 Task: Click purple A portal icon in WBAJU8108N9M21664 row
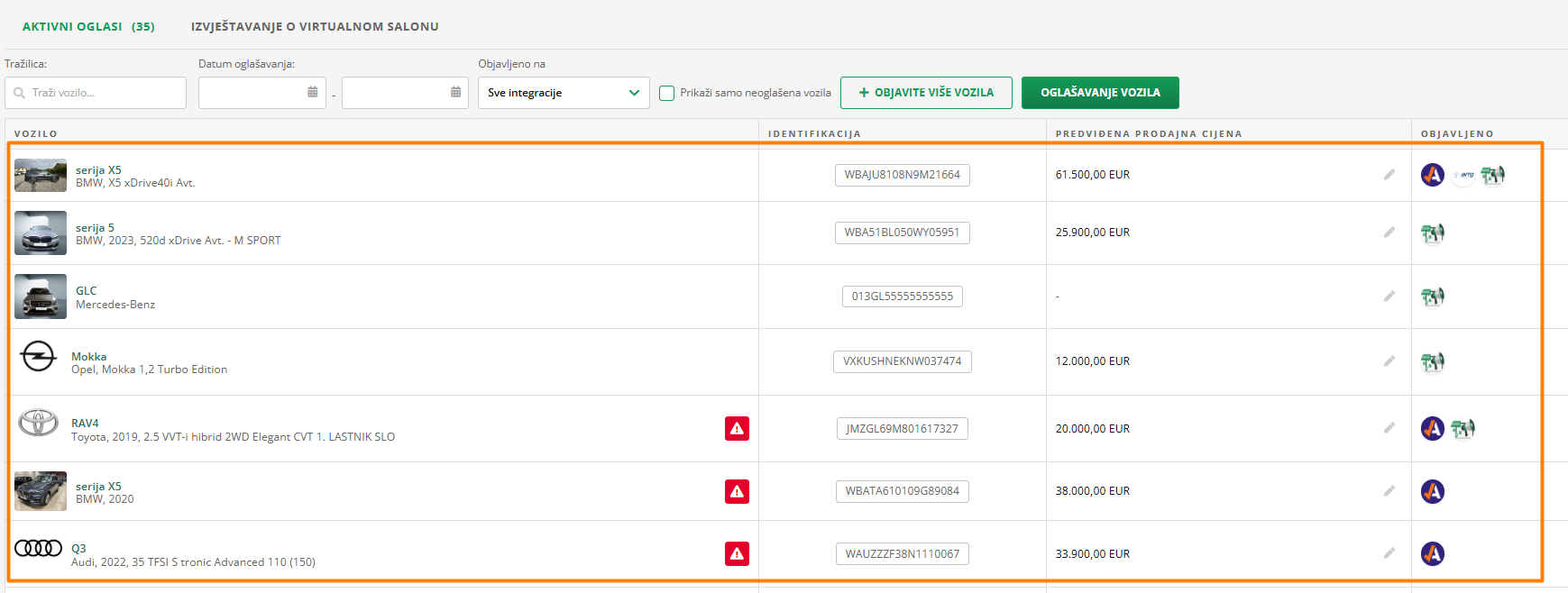coord(1433,175)
